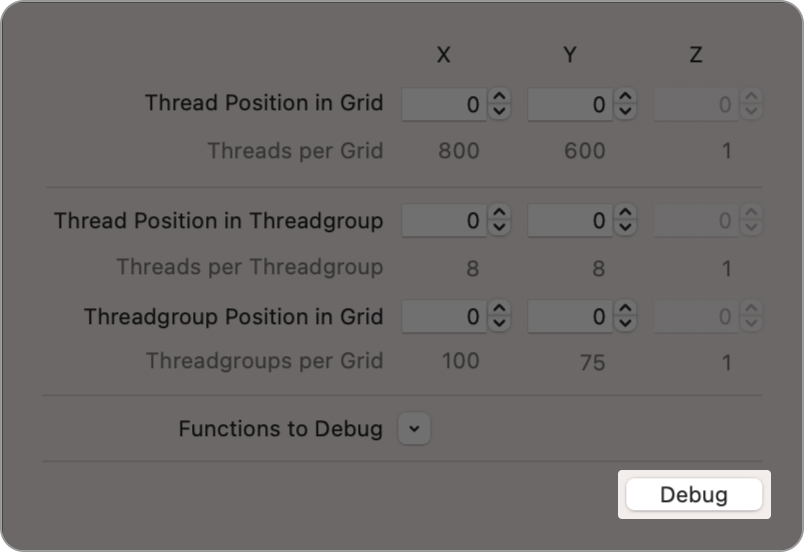Click the Threadgroup Position in Grid Y stepper
Screen dimensions: 804x552
click(x=626, y=317)
